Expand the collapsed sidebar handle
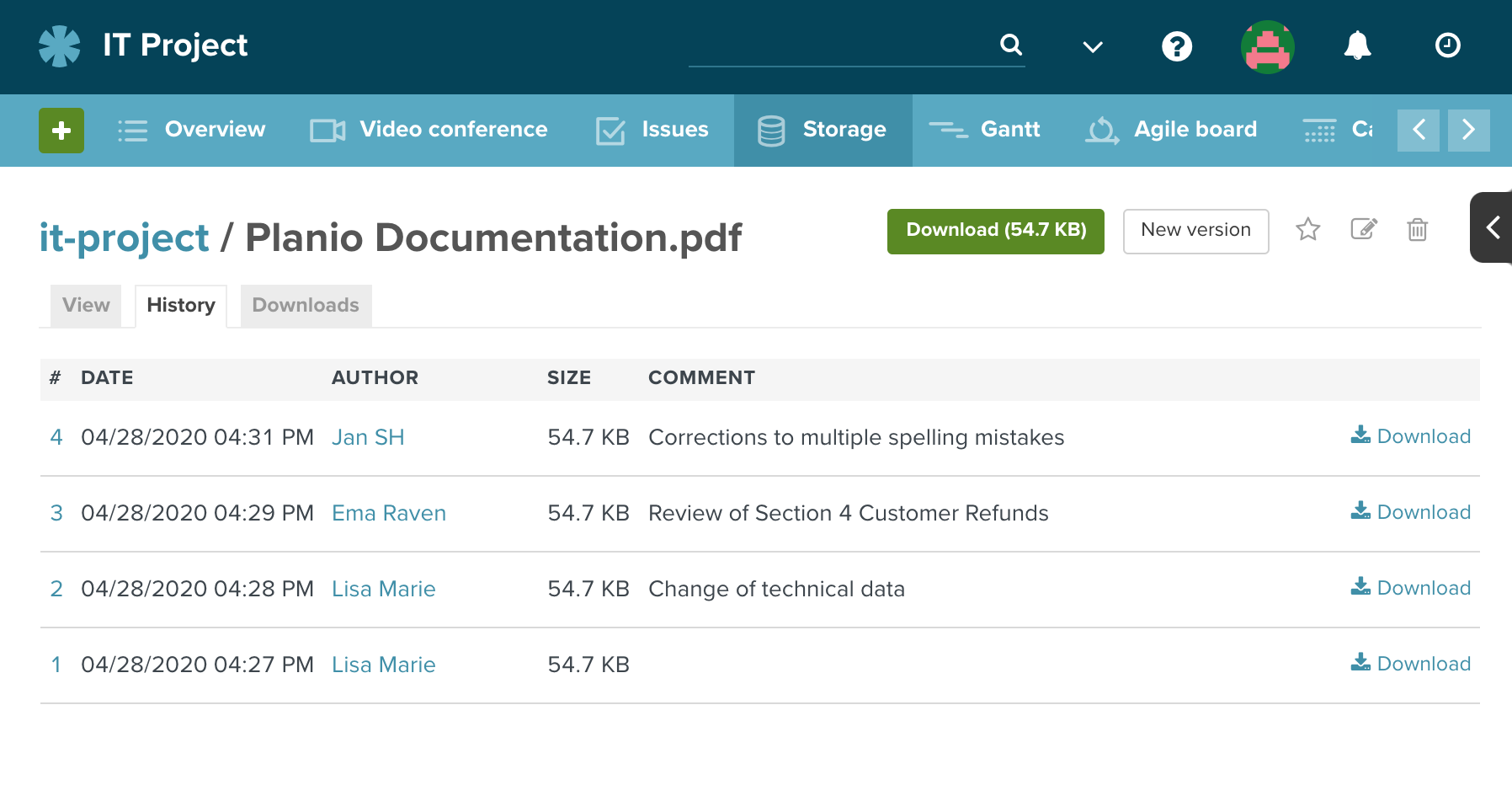 tap(1492, 227)
